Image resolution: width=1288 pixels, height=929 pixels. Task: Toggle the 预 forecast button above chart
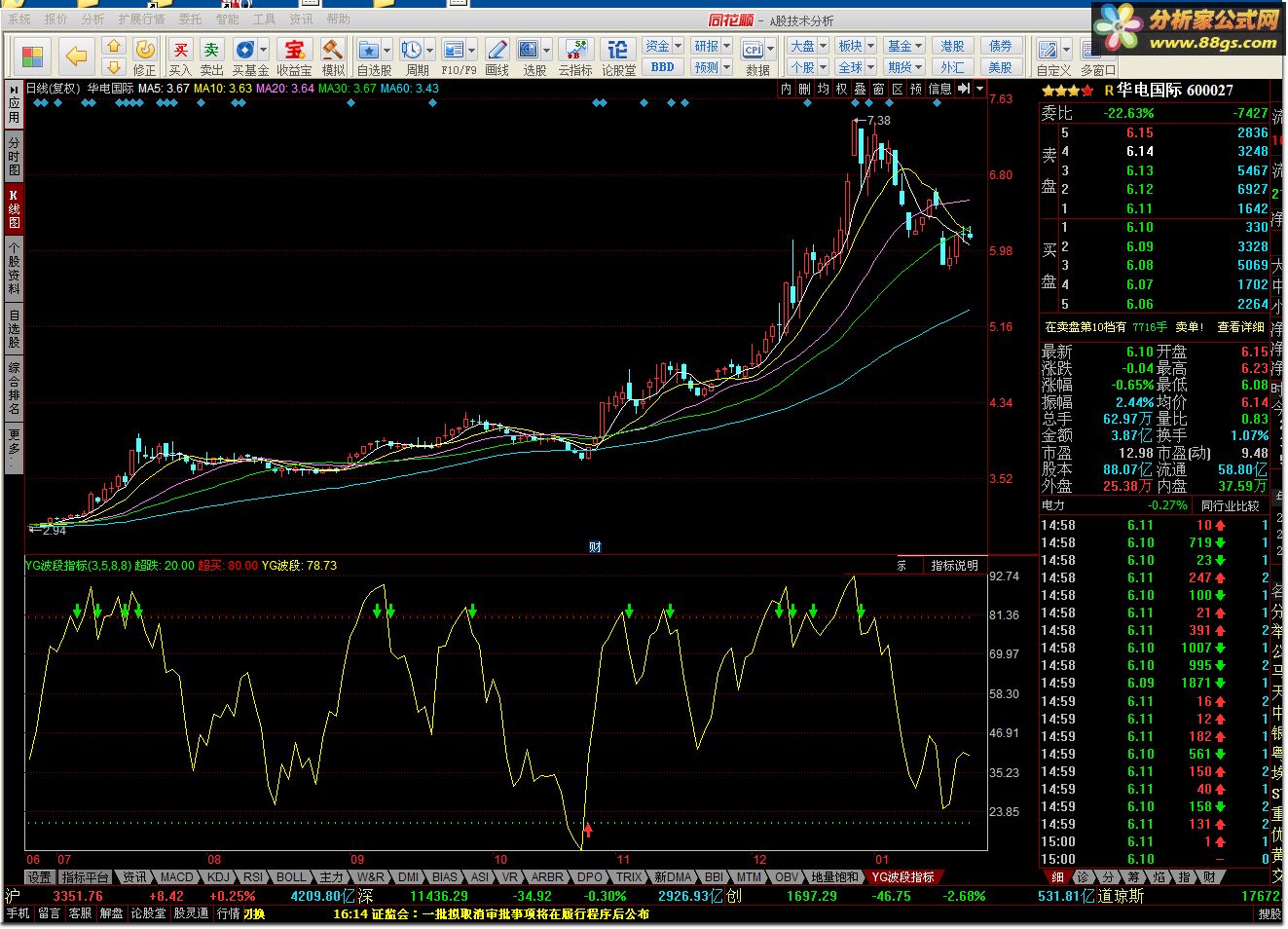pos(916,89)
